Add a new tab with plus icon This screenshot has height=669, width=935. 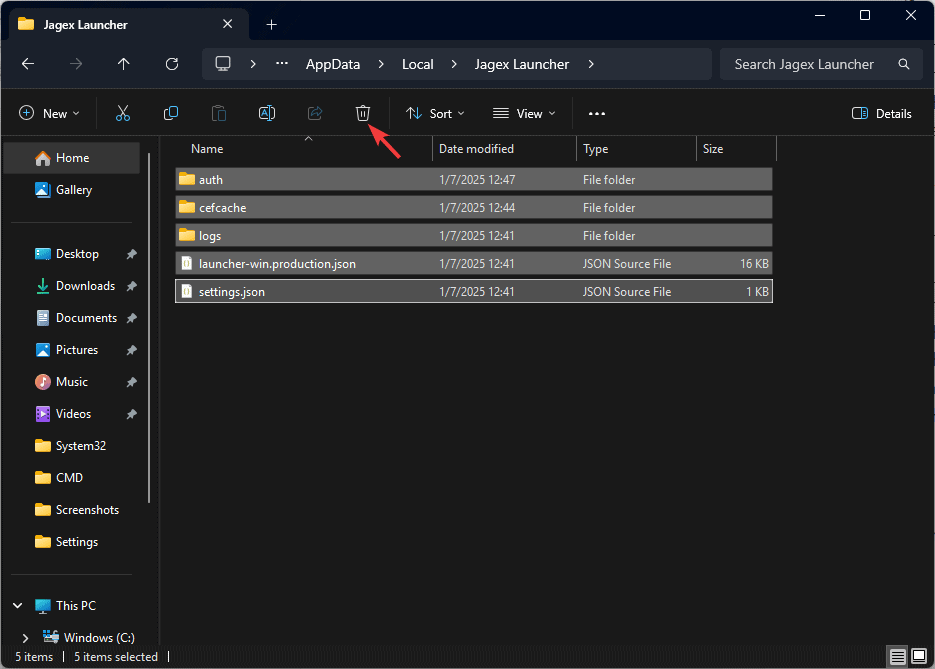coord(271,24)
